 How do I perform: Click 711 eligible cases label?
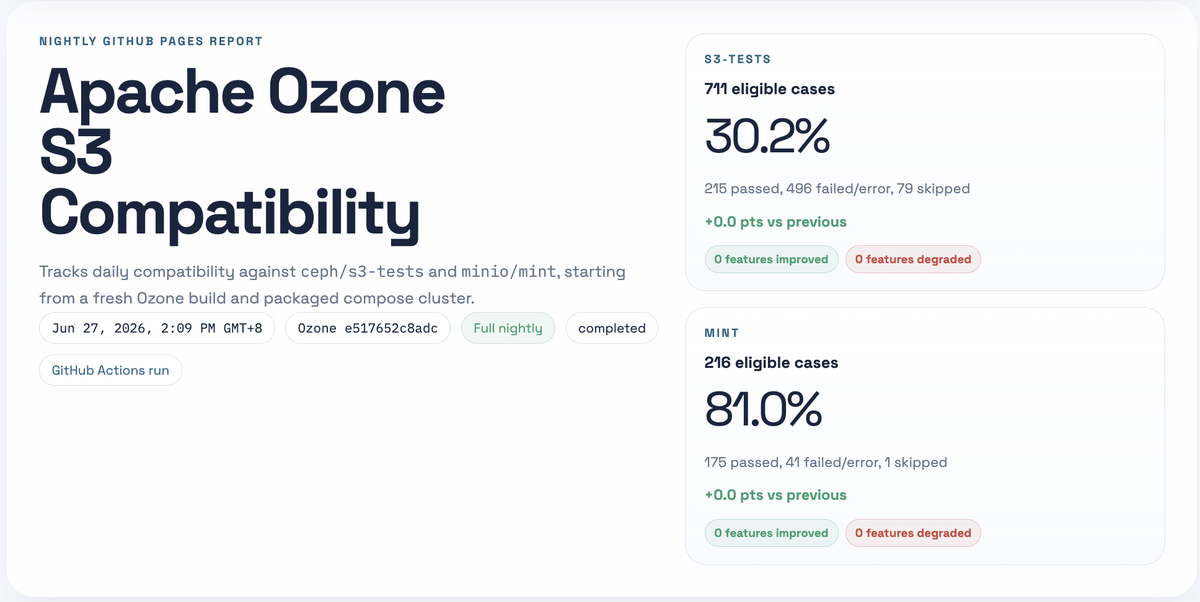(769, 89)
